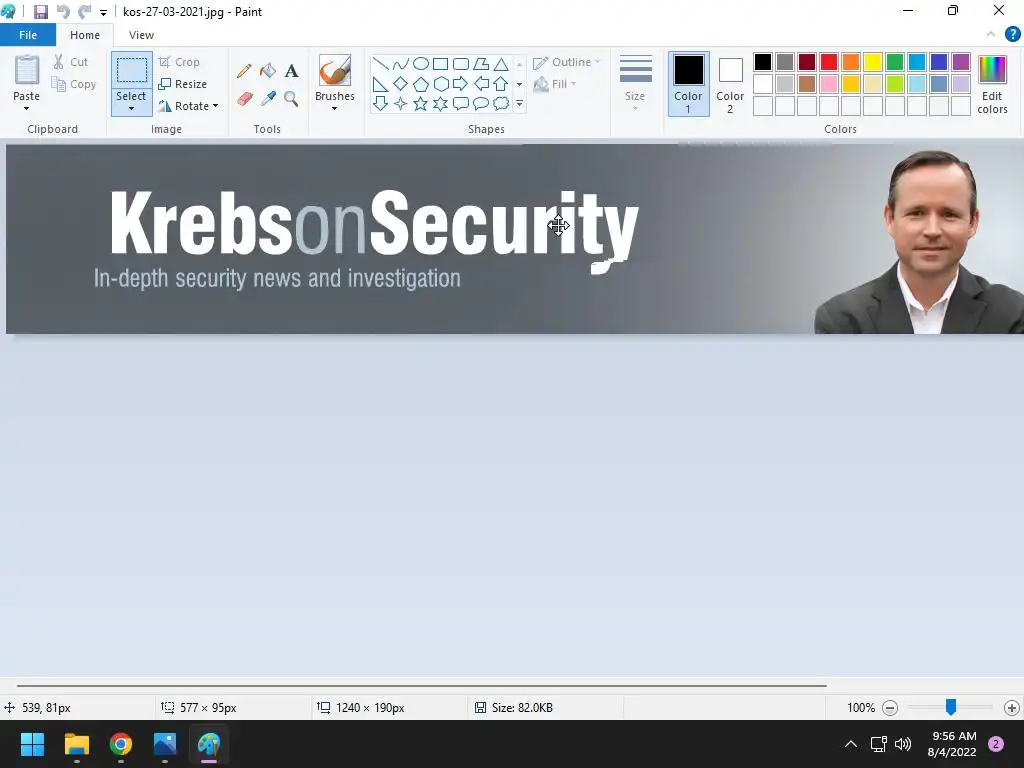Click the Rectangular Select button
Screen dimensions: 1024x768
131,70
